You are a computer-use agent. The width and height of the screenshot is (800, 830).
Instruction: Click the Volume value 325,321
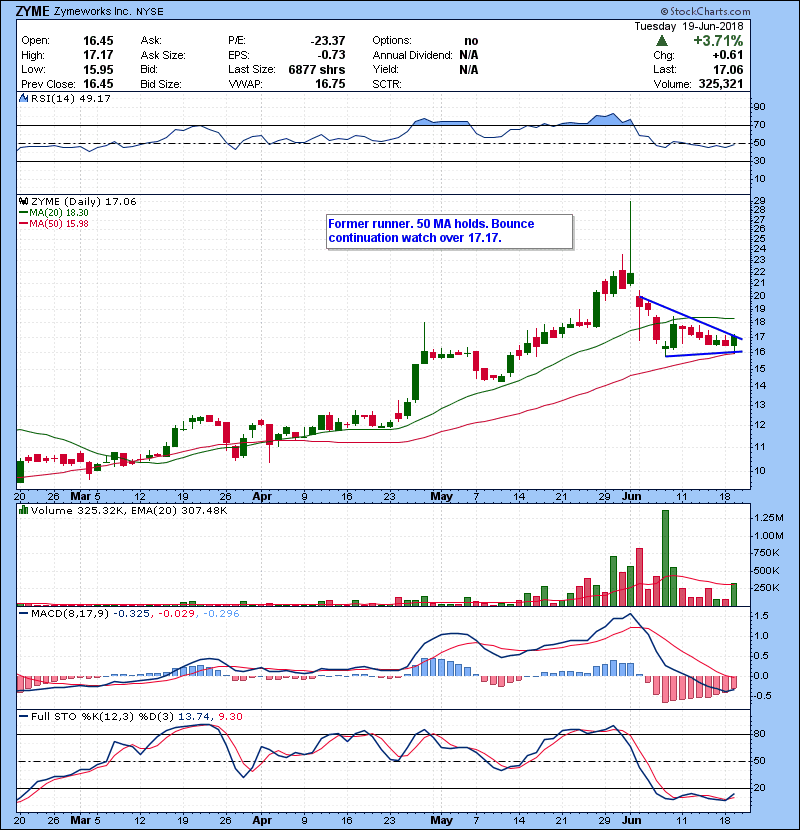point(721,84)
